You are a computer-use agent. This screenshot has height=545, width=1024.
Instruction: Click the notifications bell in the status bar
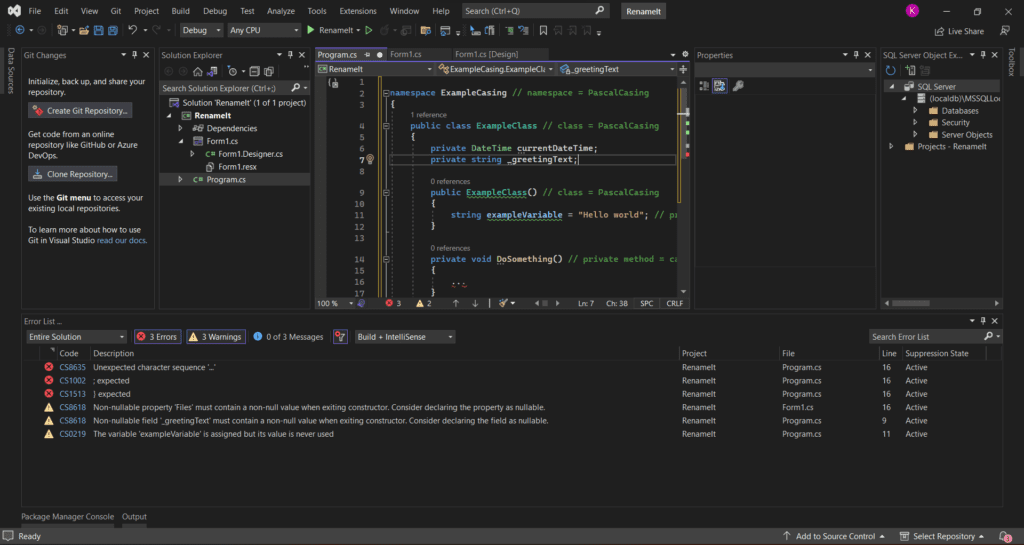(x=1005, y=536)
